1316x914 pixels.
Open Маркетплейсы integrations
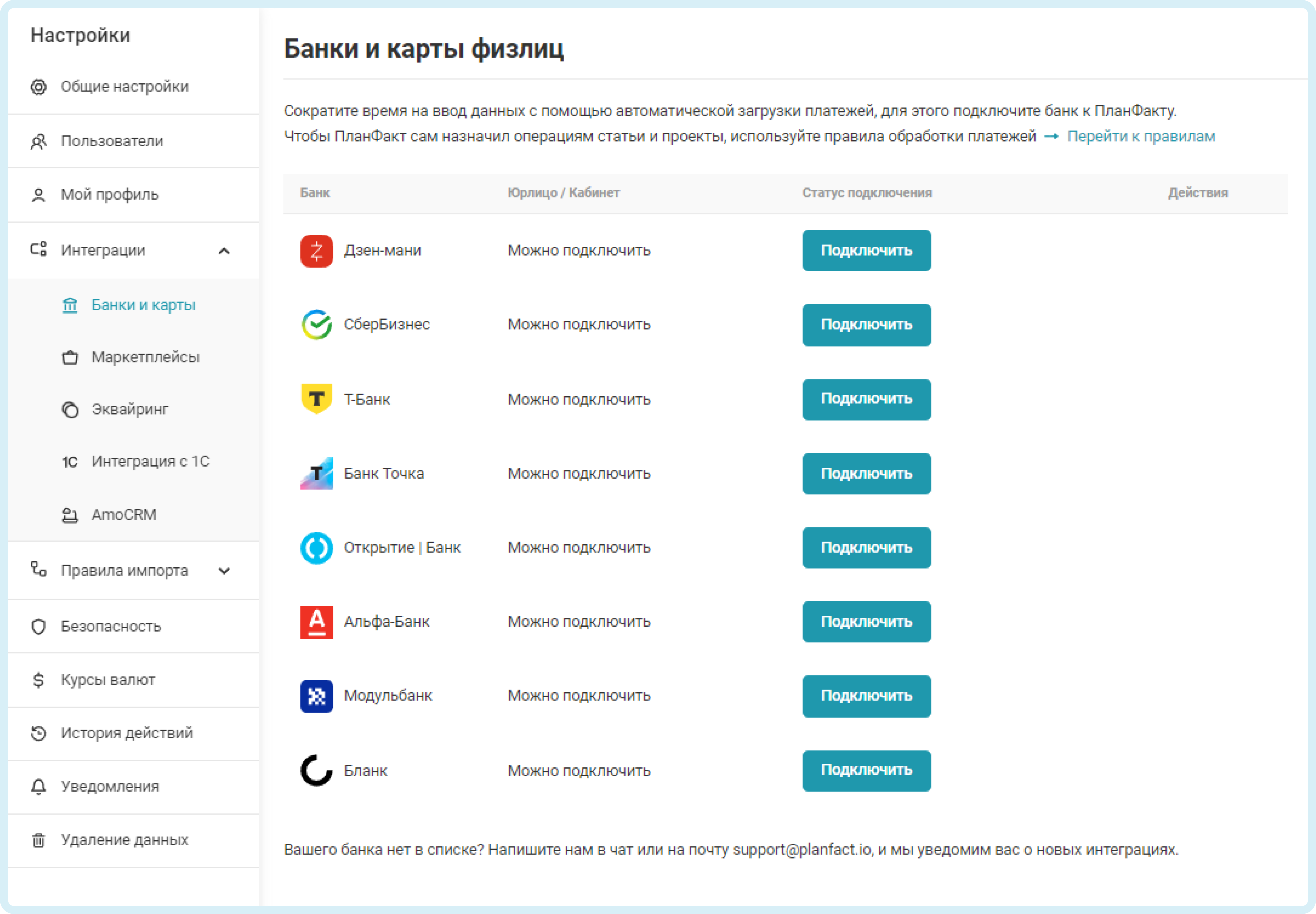pos(133,357)
